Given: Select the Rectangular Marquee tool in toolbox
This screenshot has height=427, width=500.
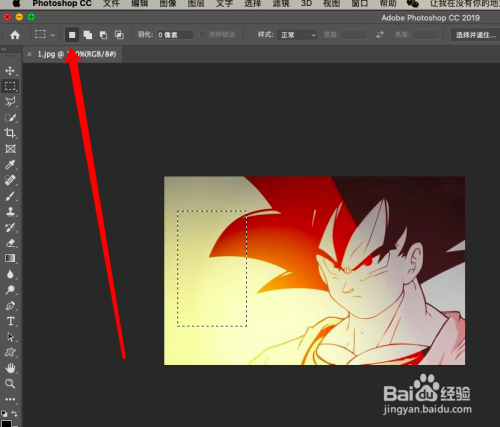Looking at the screenshot, I should tap(10, 86).
